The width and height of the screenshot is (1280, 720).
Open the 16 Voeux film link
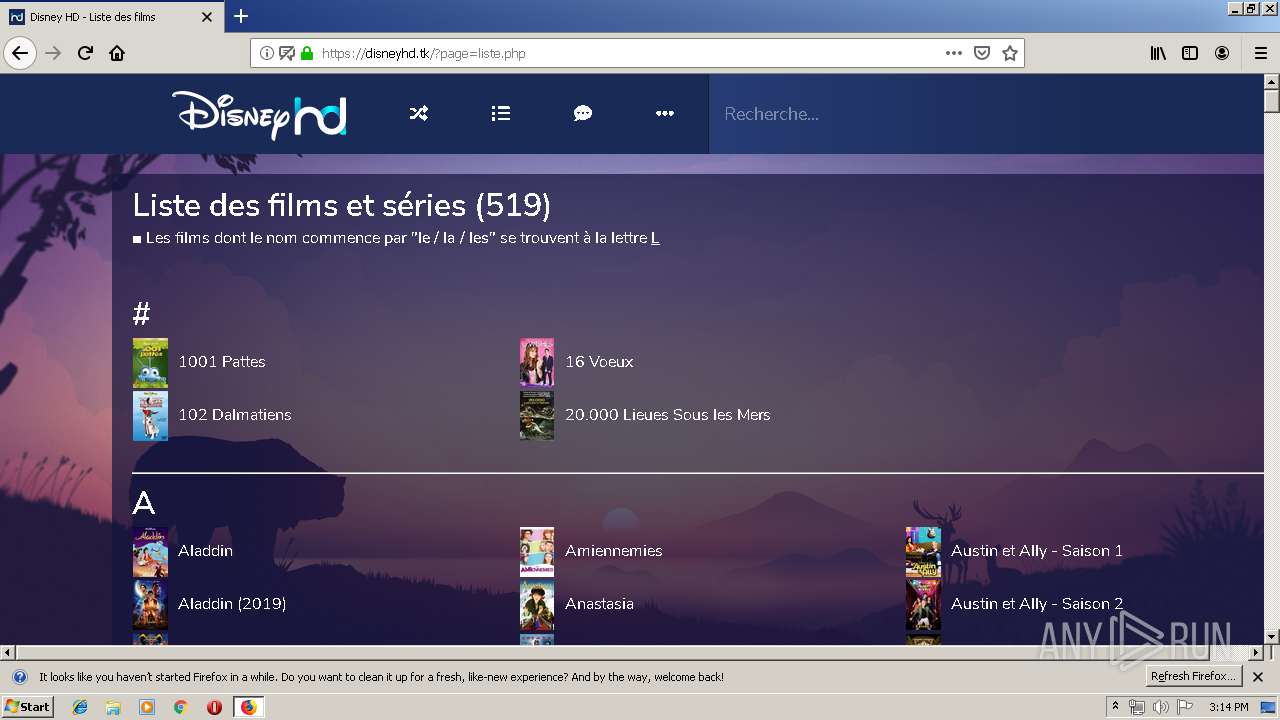pyautogui.click(x=599, y=362)
